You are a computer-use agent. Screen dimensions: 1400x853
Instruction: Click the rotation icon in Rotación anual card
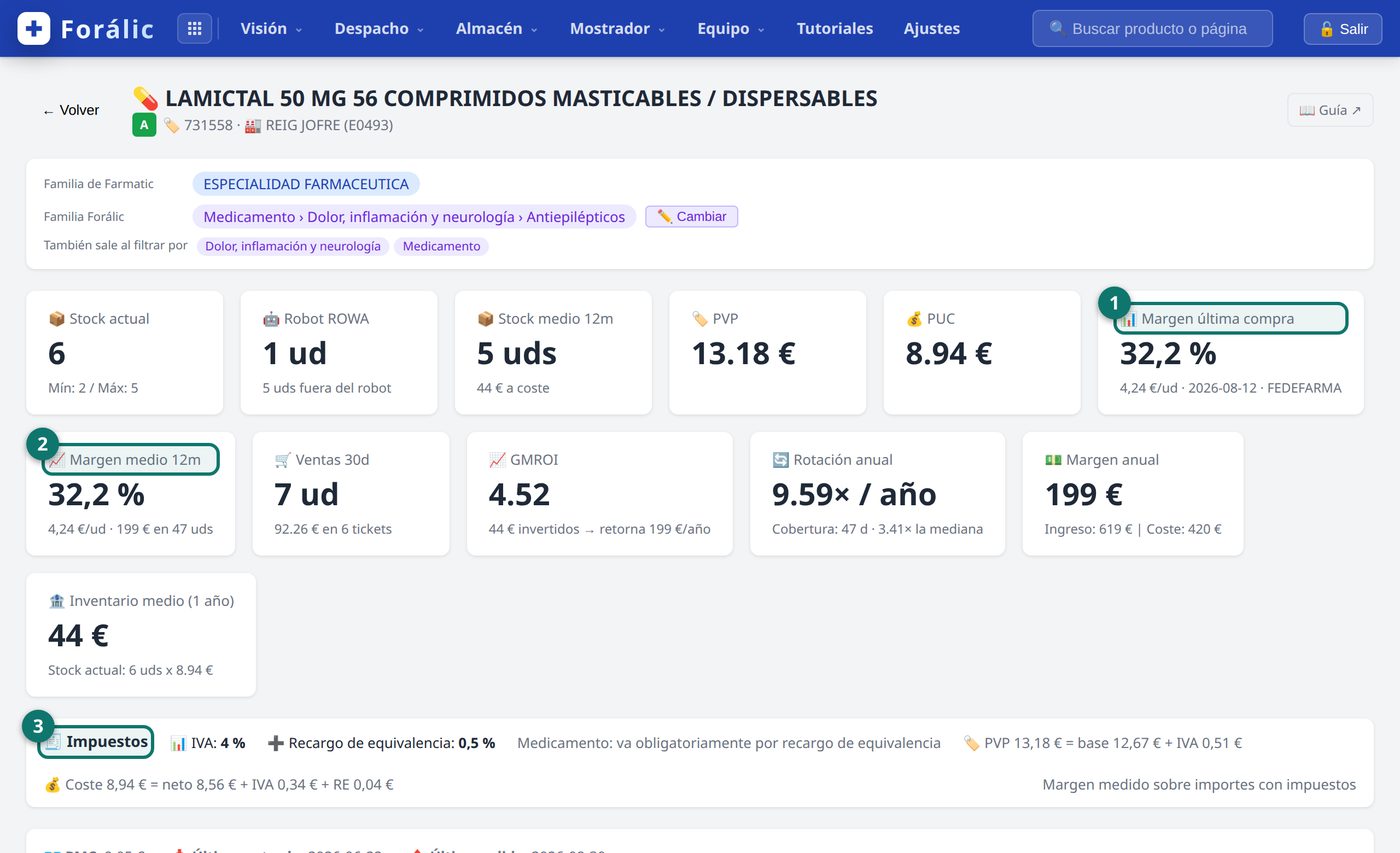point(780,460)
